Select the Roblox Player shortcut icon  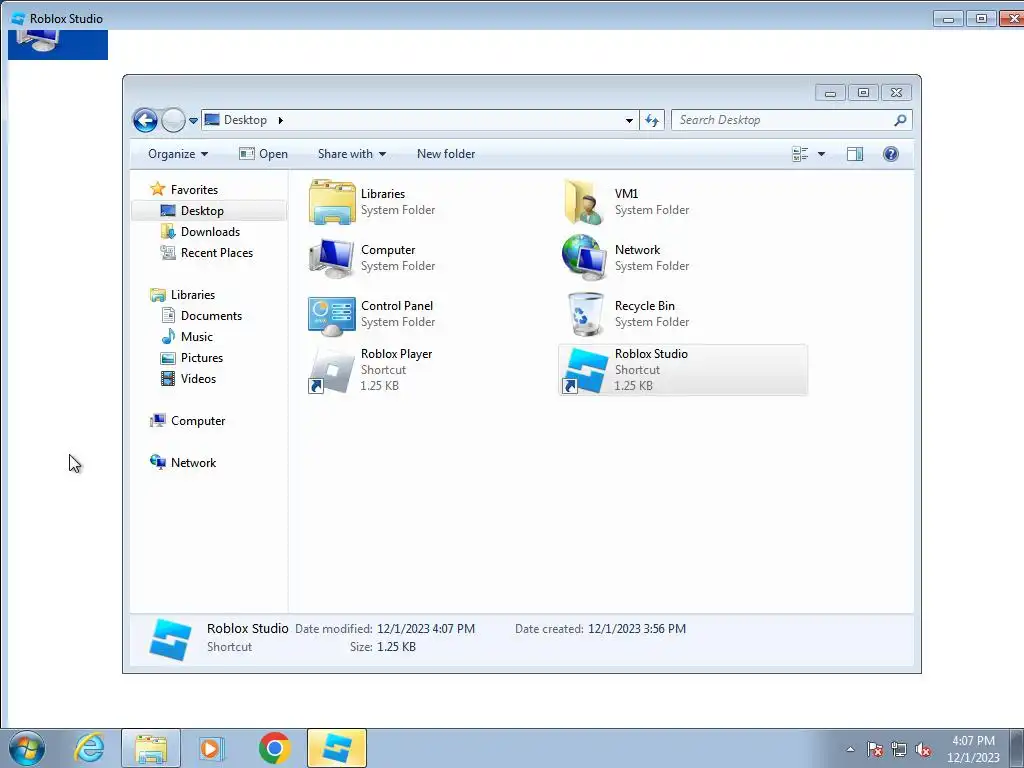coord(332,370)
